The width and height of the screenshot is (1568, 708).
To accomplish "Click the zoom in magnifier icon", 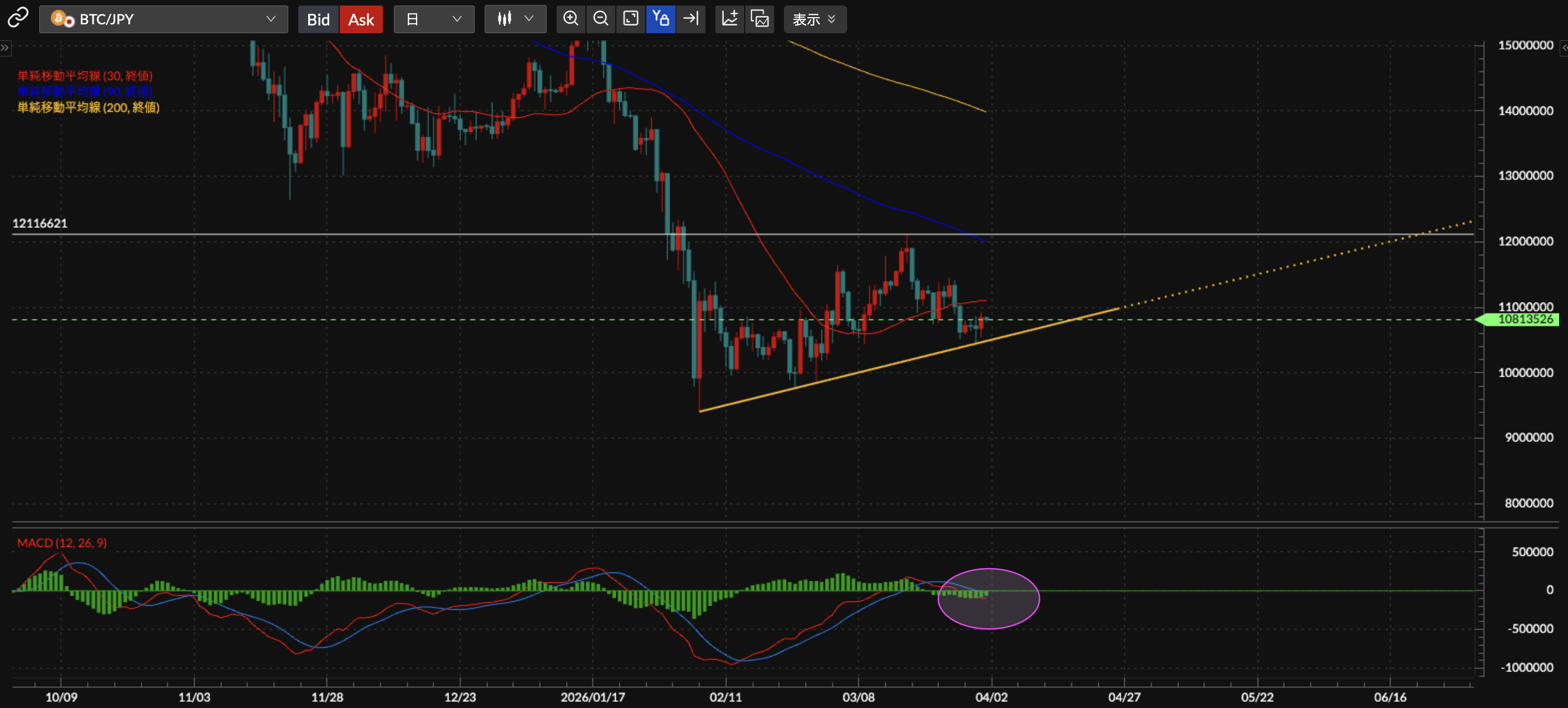I will pos(570,19).
